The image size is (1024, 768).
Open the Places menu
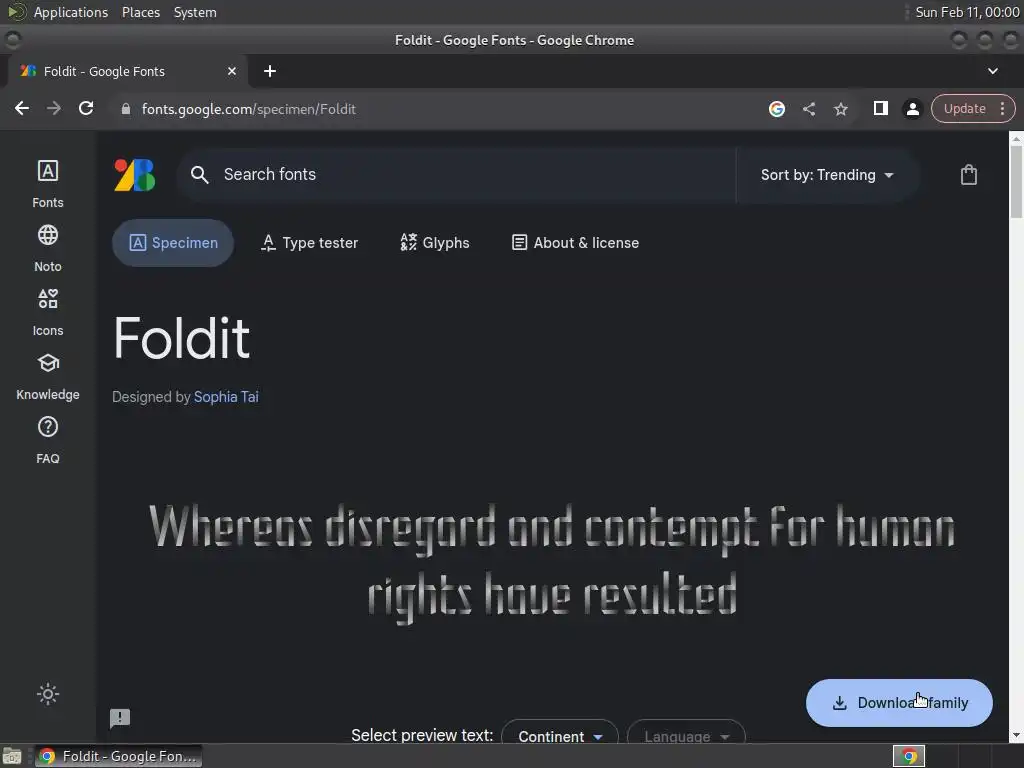140,12
